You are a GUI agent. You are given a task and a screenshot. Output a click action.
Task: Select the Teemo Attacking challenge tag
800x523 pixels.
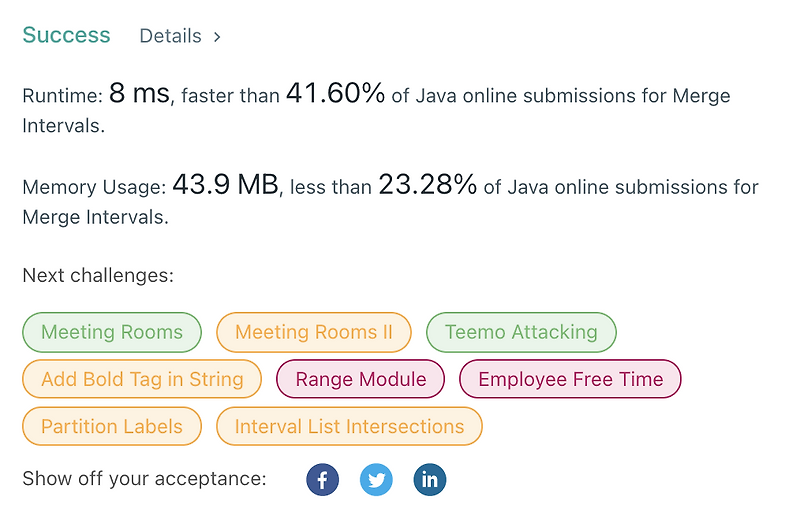tap(521, 332)
